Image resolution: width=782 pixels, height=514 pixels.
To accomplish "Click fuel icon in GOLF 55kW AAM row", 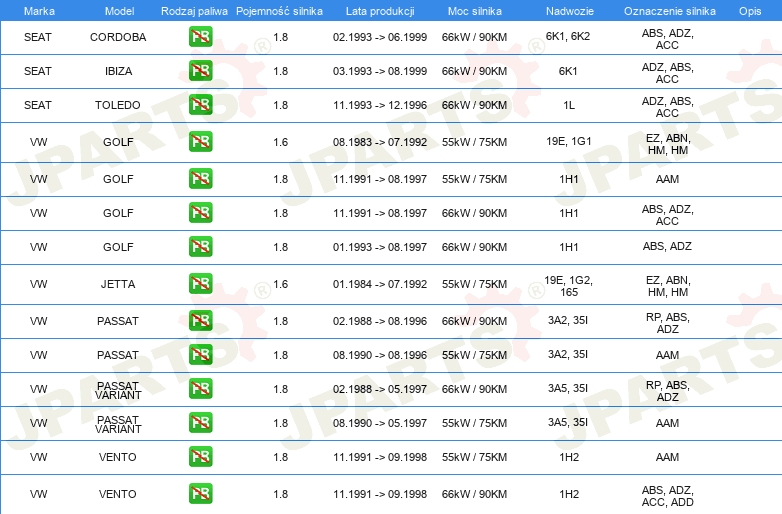I will [200, 178].
